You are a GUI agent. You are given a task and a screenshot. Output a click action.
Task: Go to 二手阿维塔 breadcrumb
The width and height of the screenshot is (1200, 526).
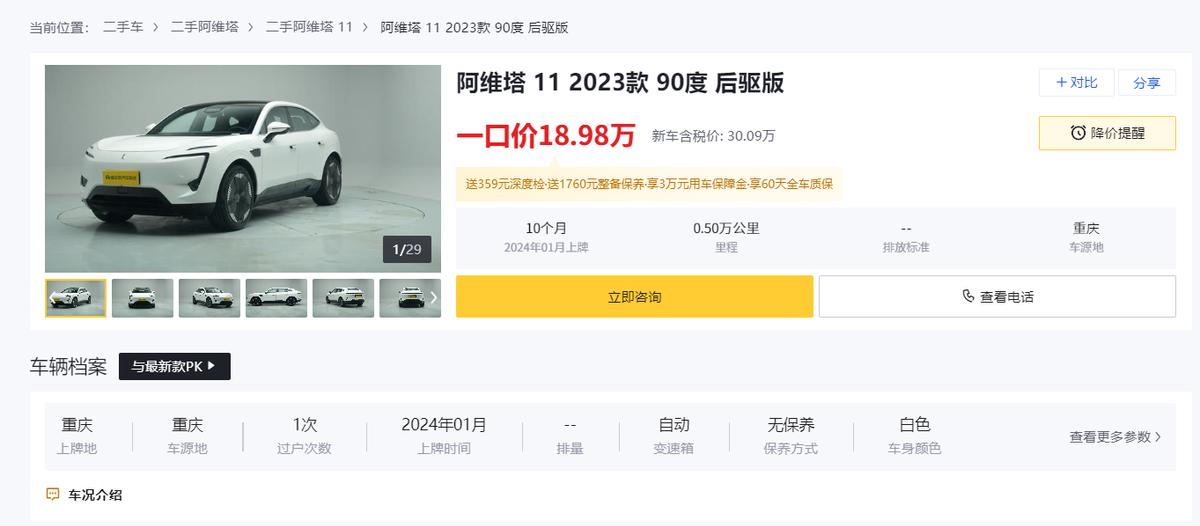(x=204, y=27)
